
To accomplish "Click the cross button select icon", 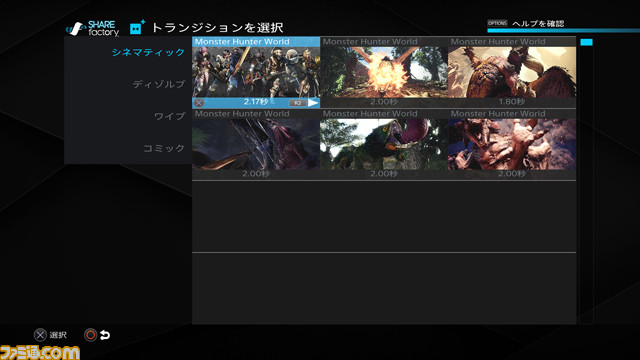I will [40, 335].
